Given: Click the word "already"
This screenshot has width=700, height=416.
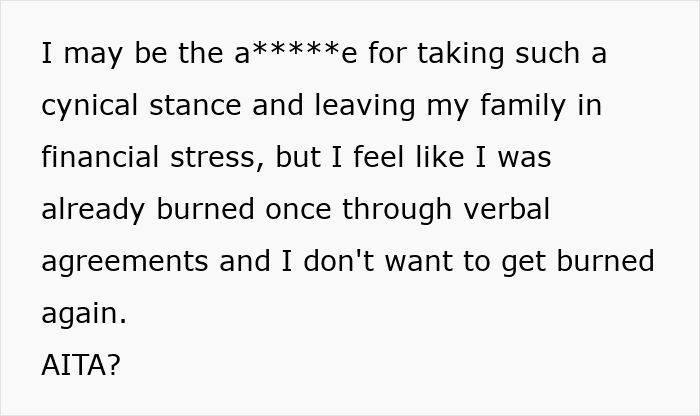Looking at the screenshot, I should (91, 210).
